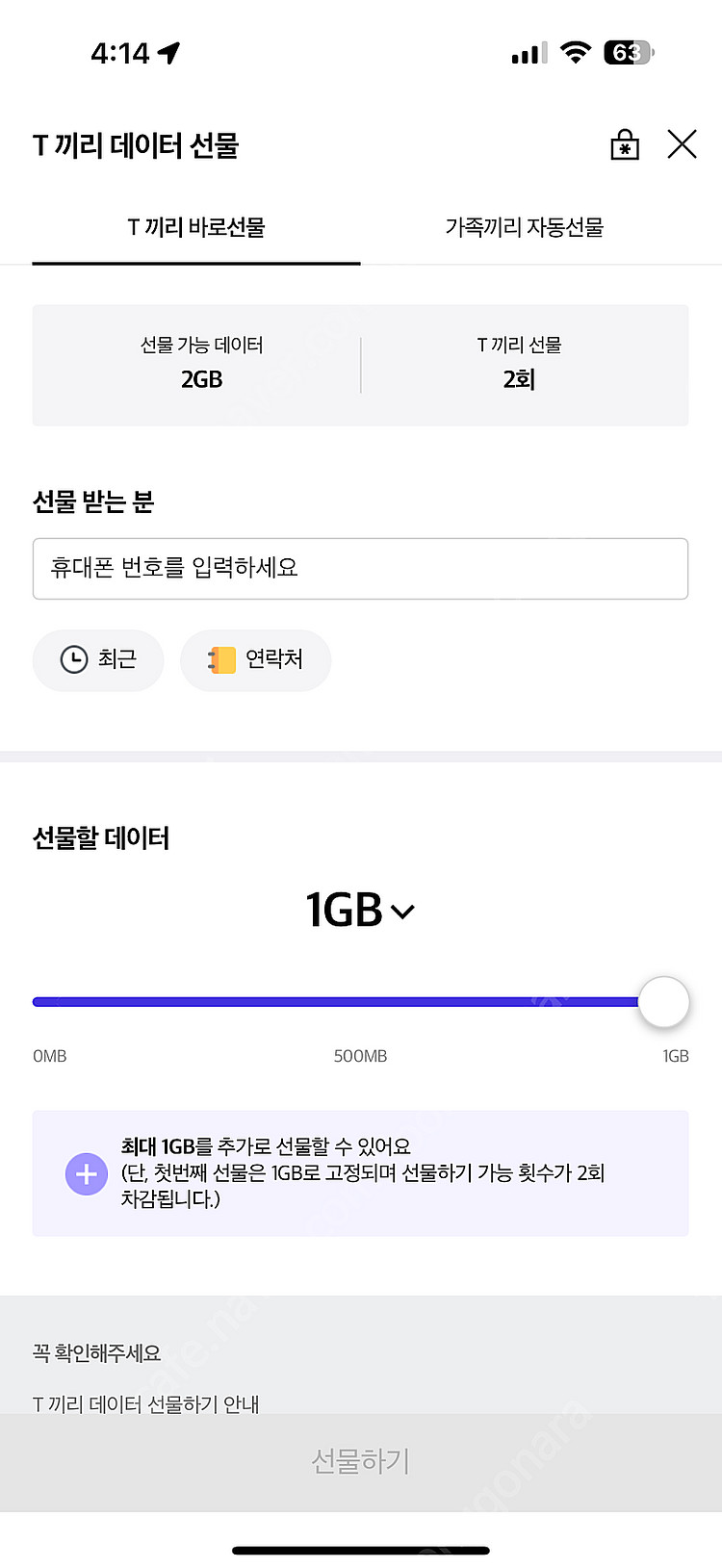Tap the location arrow status icon
Viewport: 722px width, 1568px height.
tap(169, 53)
